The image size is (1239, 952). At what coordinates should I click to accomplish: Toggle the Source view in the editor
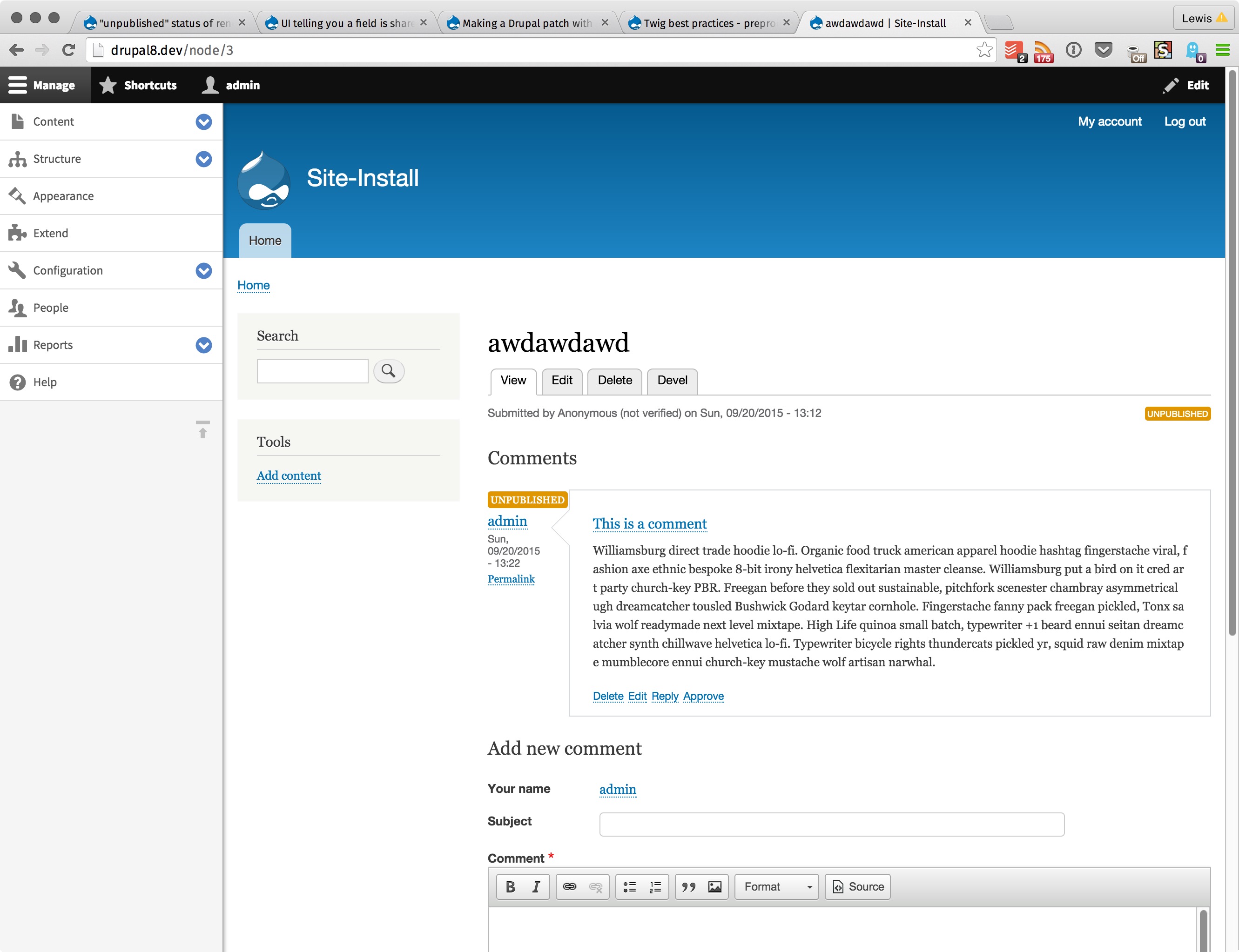coord(857,887)
